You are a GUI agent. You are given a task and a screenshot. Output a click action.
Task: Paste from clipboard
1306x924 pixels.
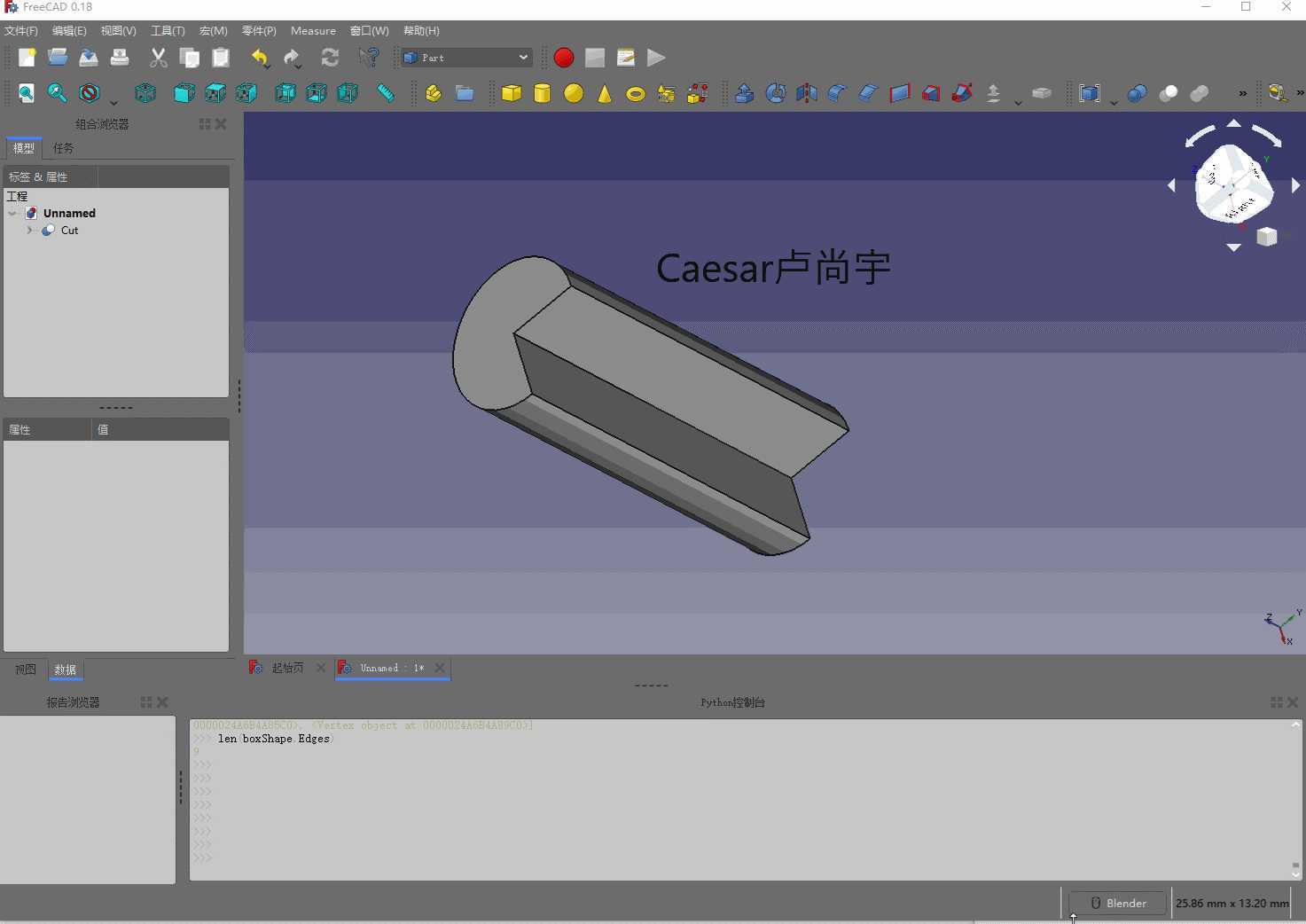tap(221, 58)
